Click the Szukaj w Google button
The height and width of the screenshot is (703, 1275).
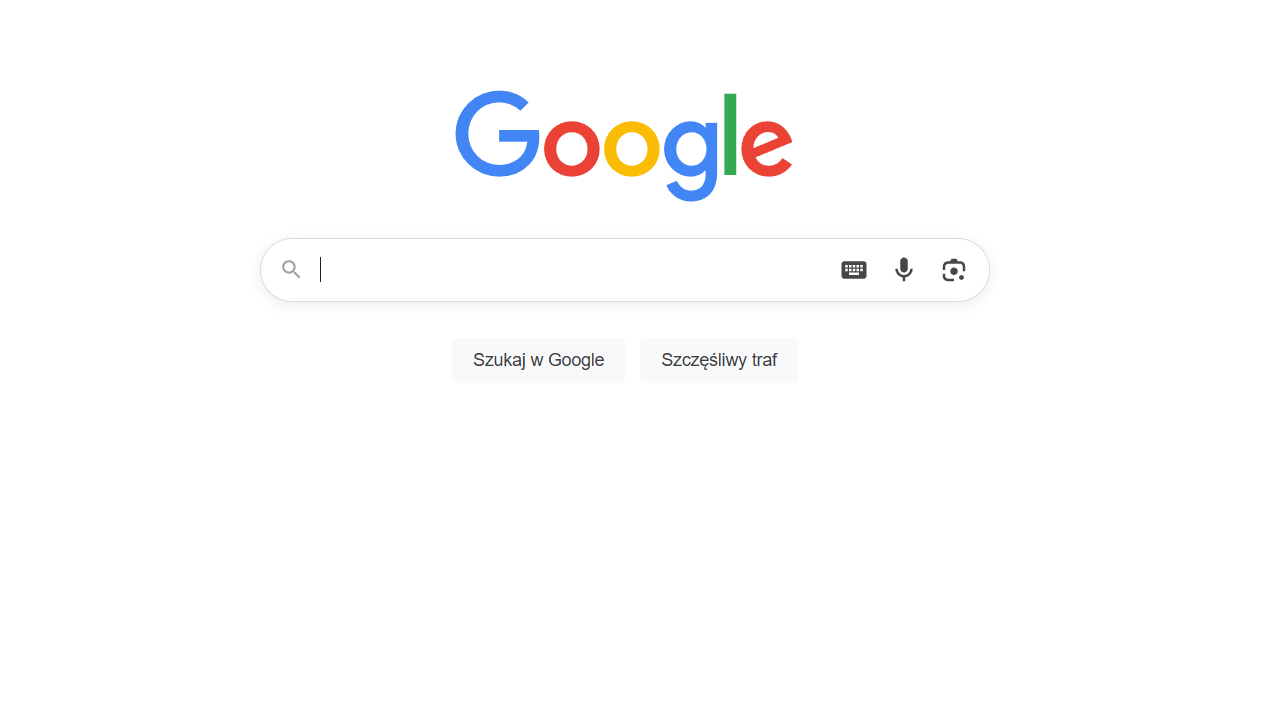tap(538, 360)
